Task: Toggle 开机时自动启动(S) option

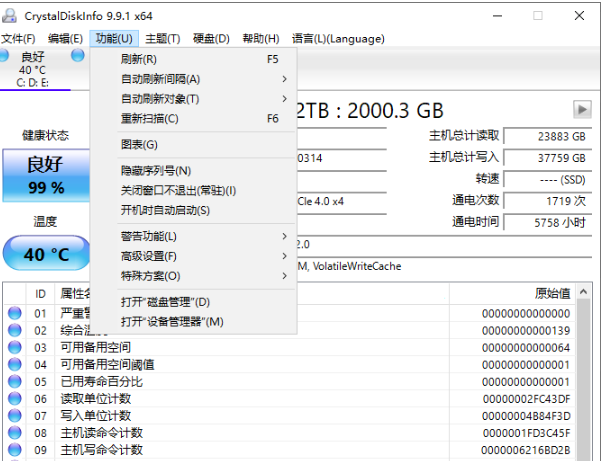Action: [x=193, y=210]
